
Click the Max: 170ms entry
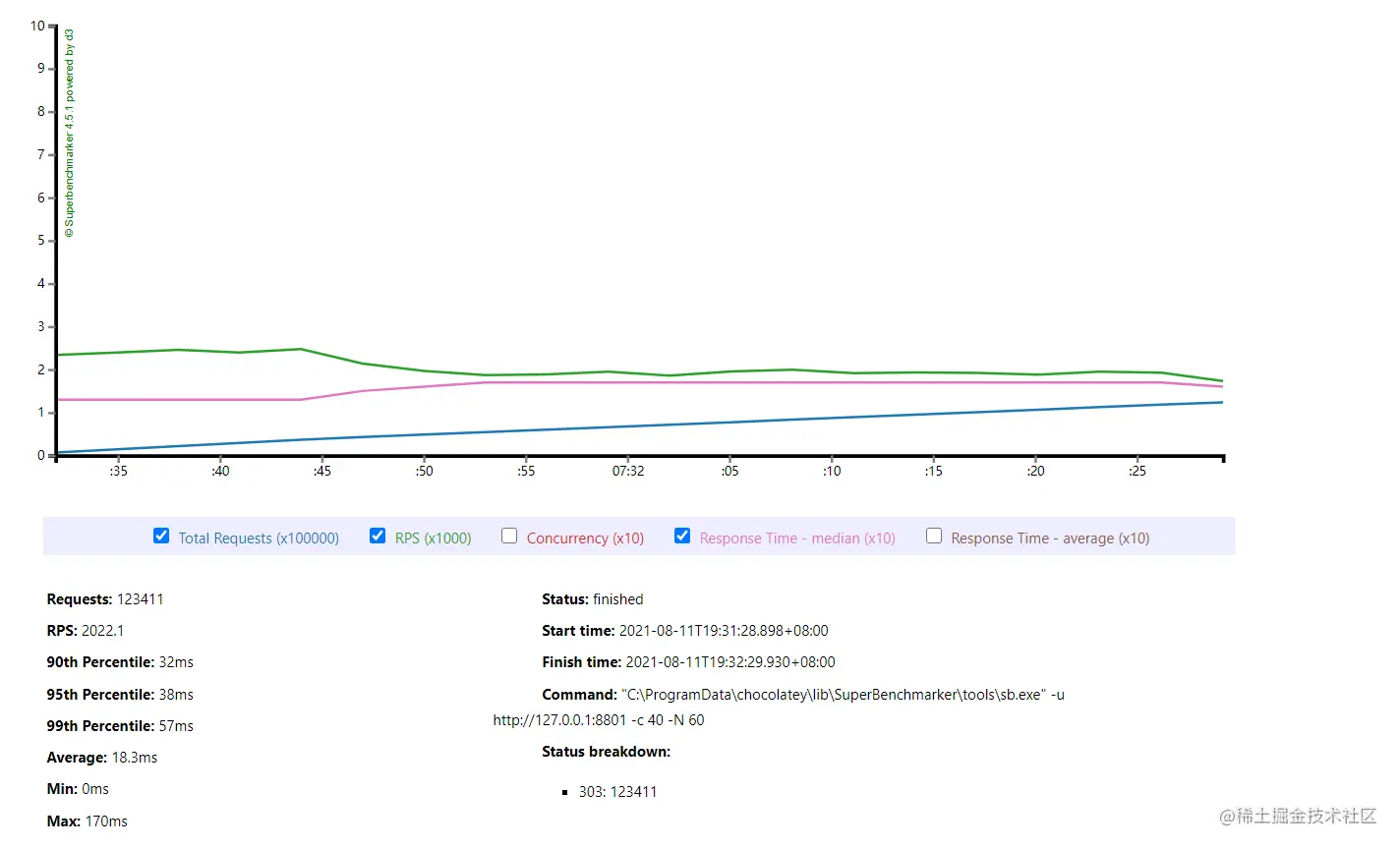coord(87,821)
